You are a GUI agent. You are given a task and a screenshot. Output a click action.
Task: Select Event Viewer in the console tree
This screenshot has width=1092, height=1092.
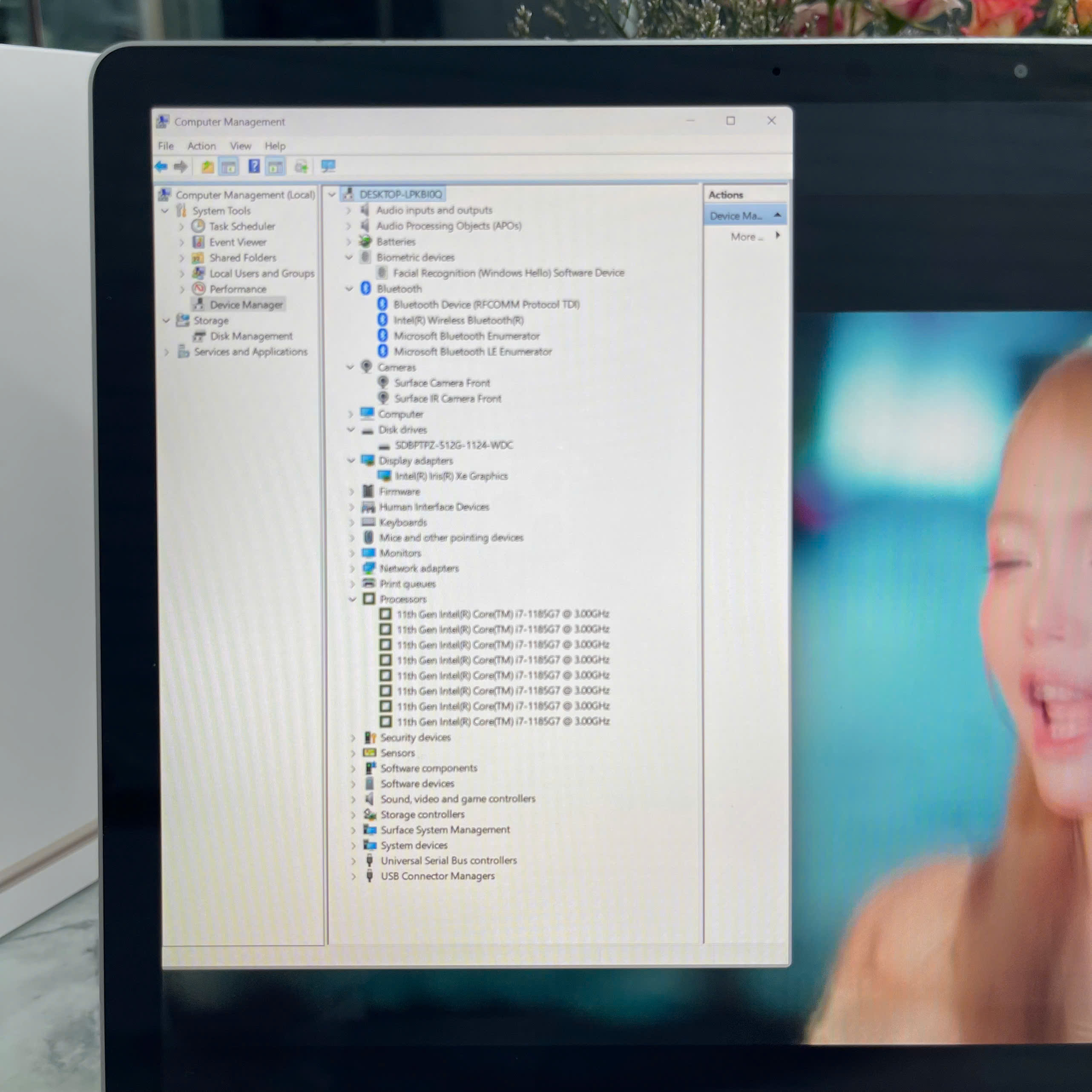(237, 242)
